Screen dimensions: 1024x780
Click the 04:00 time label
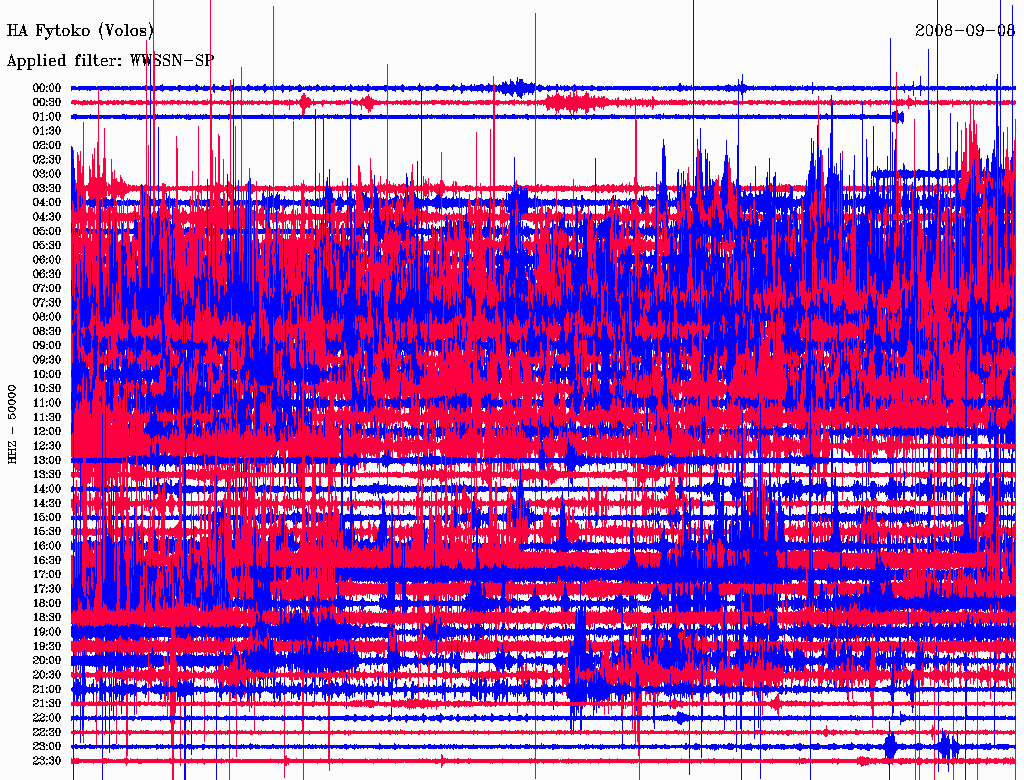pyautogui.click(x=47, y=203)
